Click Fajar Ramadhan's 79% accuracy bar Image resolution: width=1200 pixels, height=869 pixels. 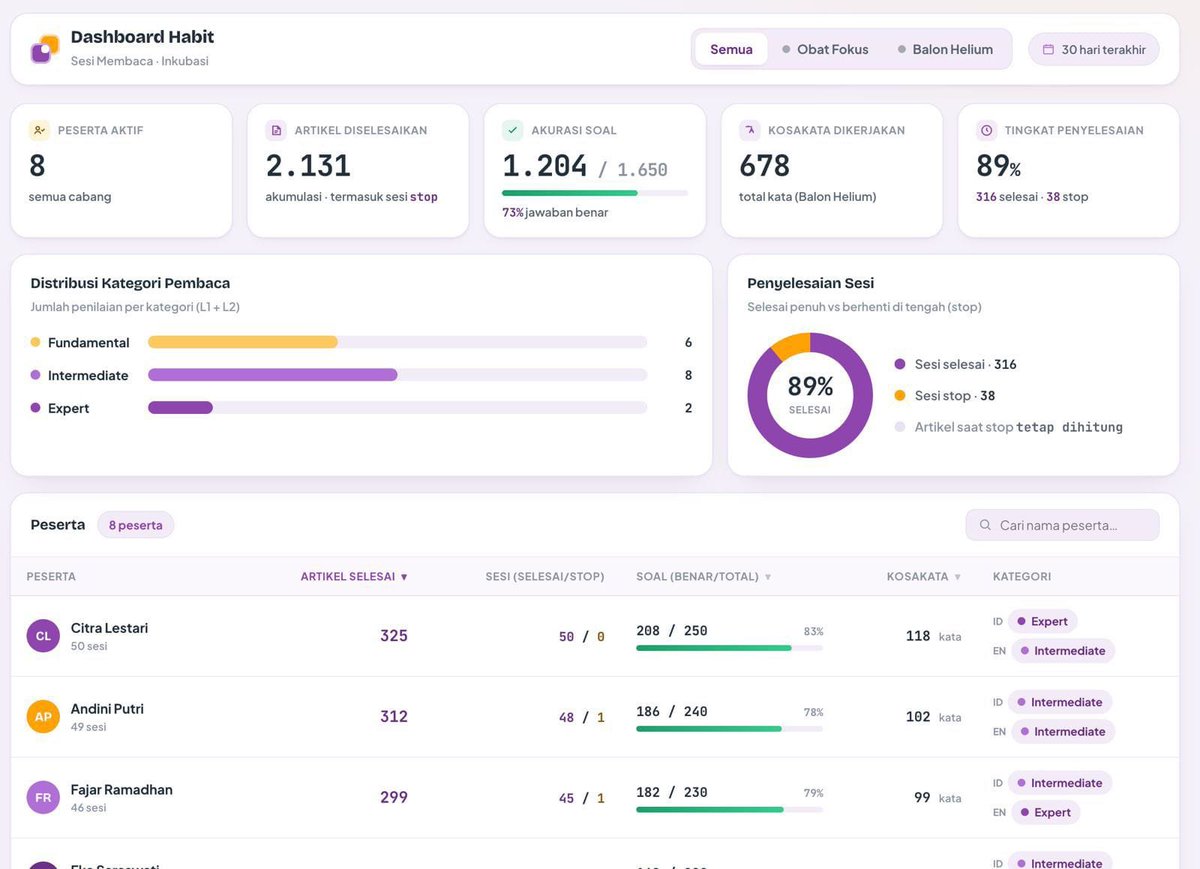(x=729, y=810)
